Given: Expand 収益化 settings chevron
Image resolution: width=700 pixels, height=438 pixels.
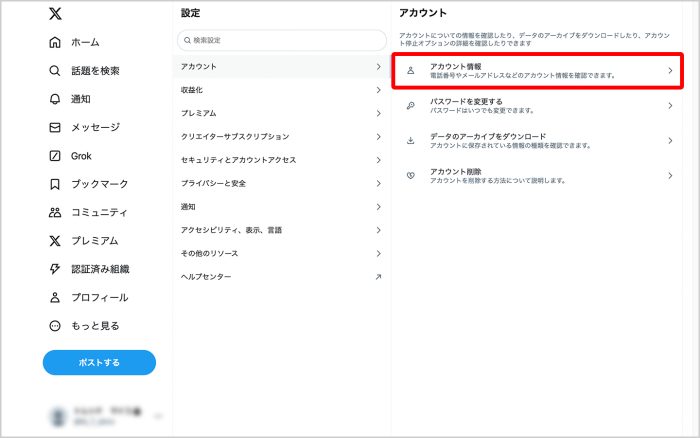Looking at the screenshot, I should pos(378,90).
